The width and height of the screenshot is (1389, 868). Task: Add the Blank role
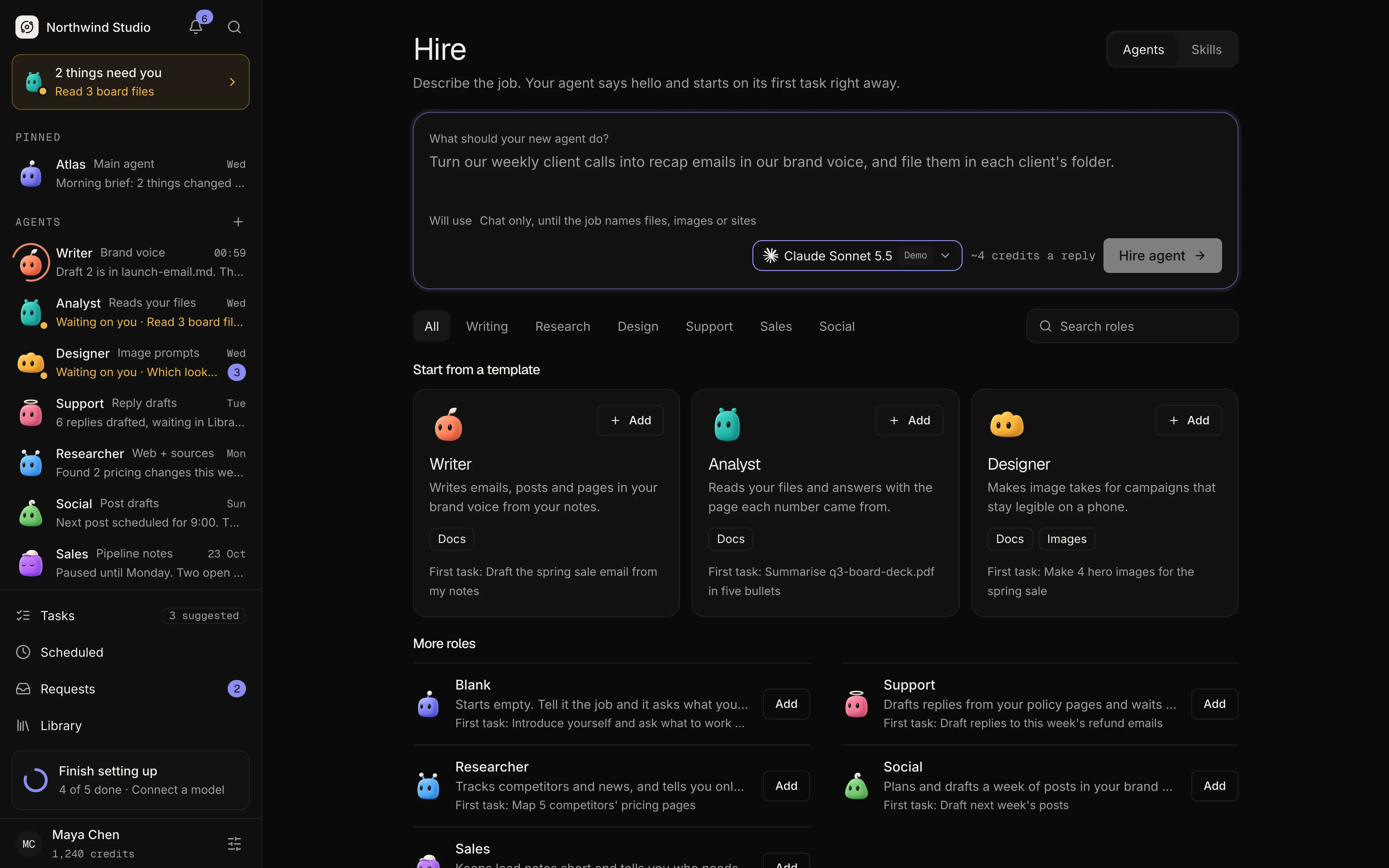click(x=786, y=704)
